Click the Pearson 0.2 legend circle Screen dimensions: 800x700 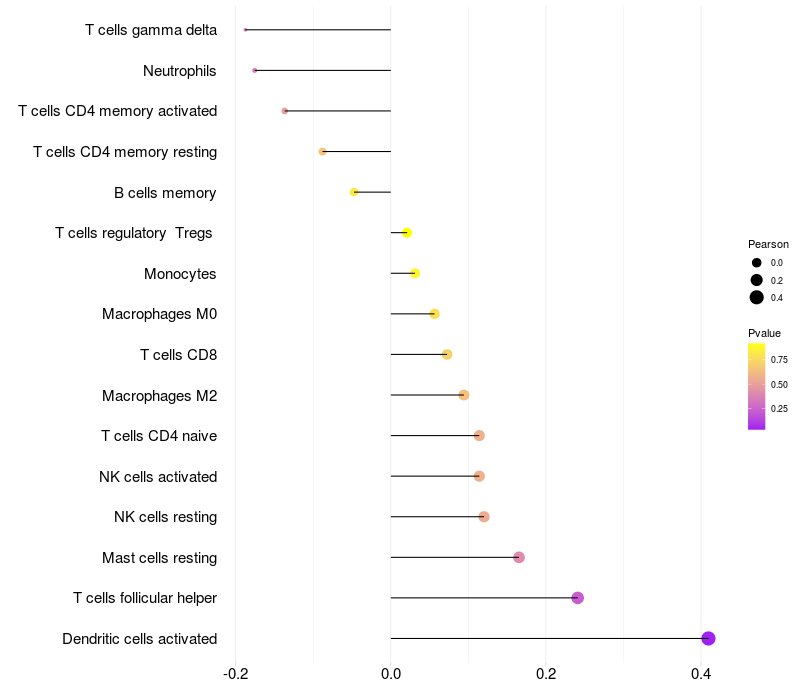(x=756, y=280)
